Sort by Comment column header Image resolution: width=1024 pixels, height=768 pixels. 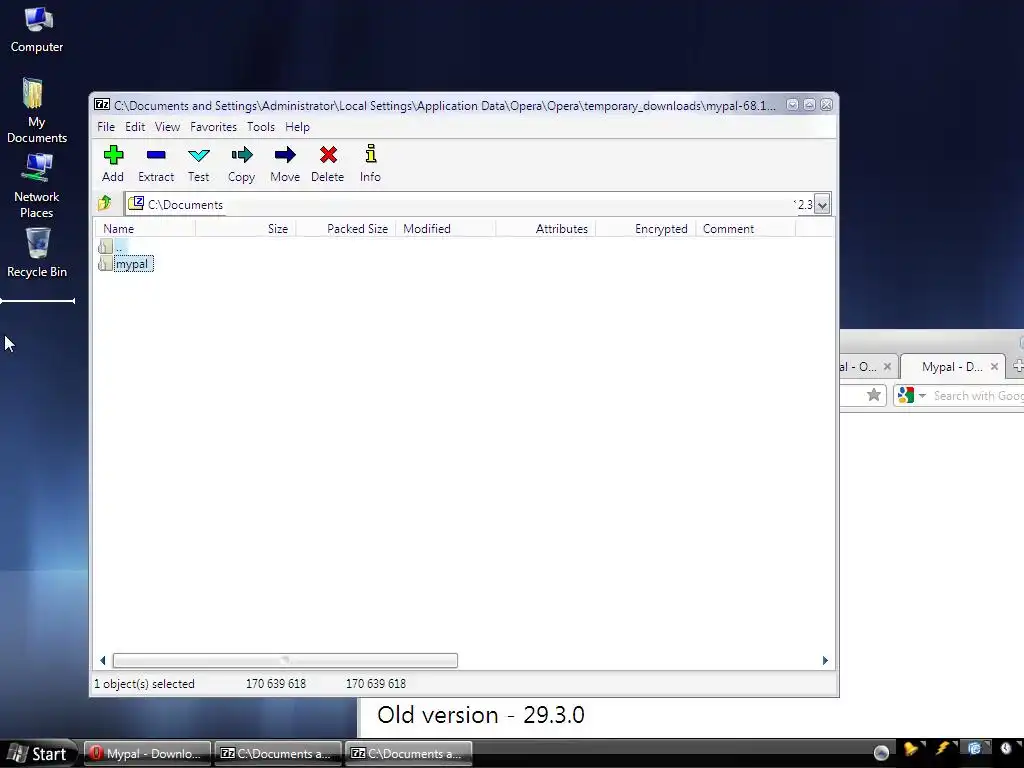[x=746, y=229]
